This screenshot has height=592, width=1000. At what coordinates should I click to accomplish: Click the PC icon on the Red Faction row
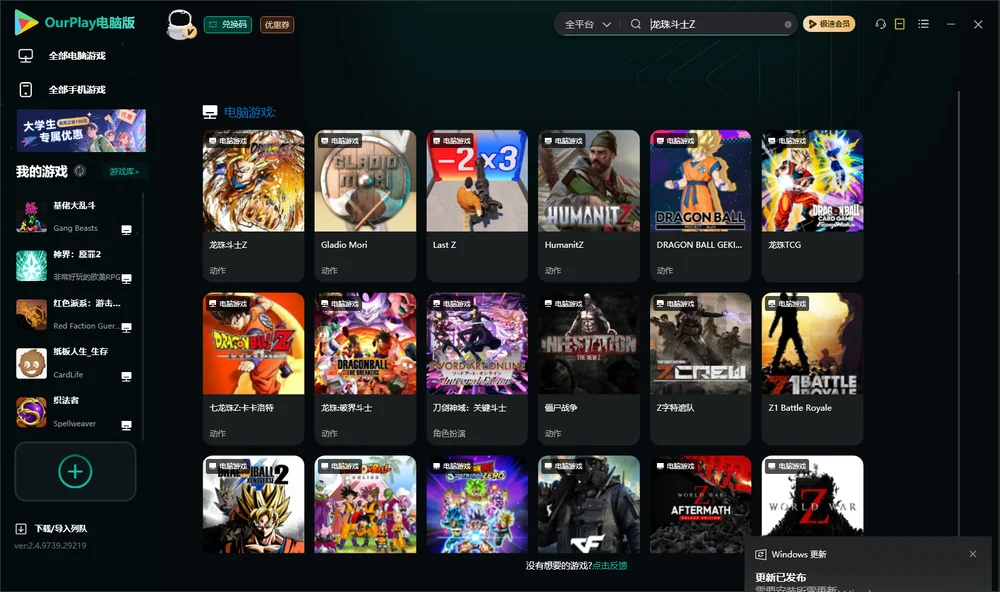126,327
